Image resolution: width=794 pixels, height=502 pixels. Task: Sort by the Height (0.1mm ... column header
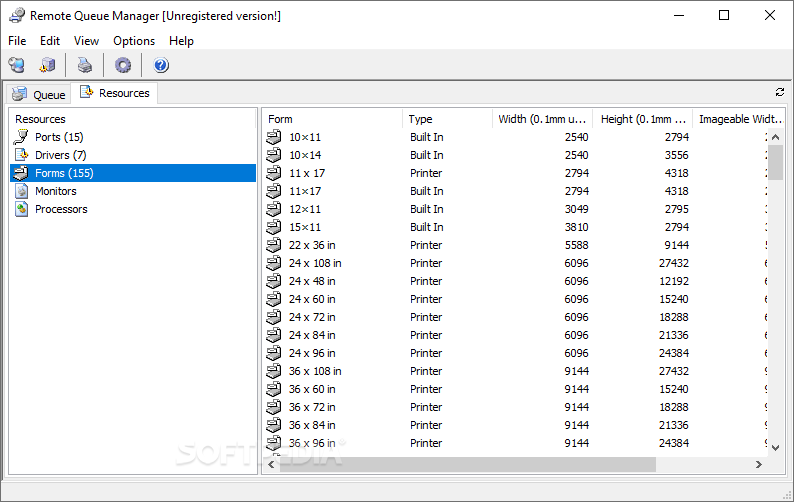click(x=643, y=119)
